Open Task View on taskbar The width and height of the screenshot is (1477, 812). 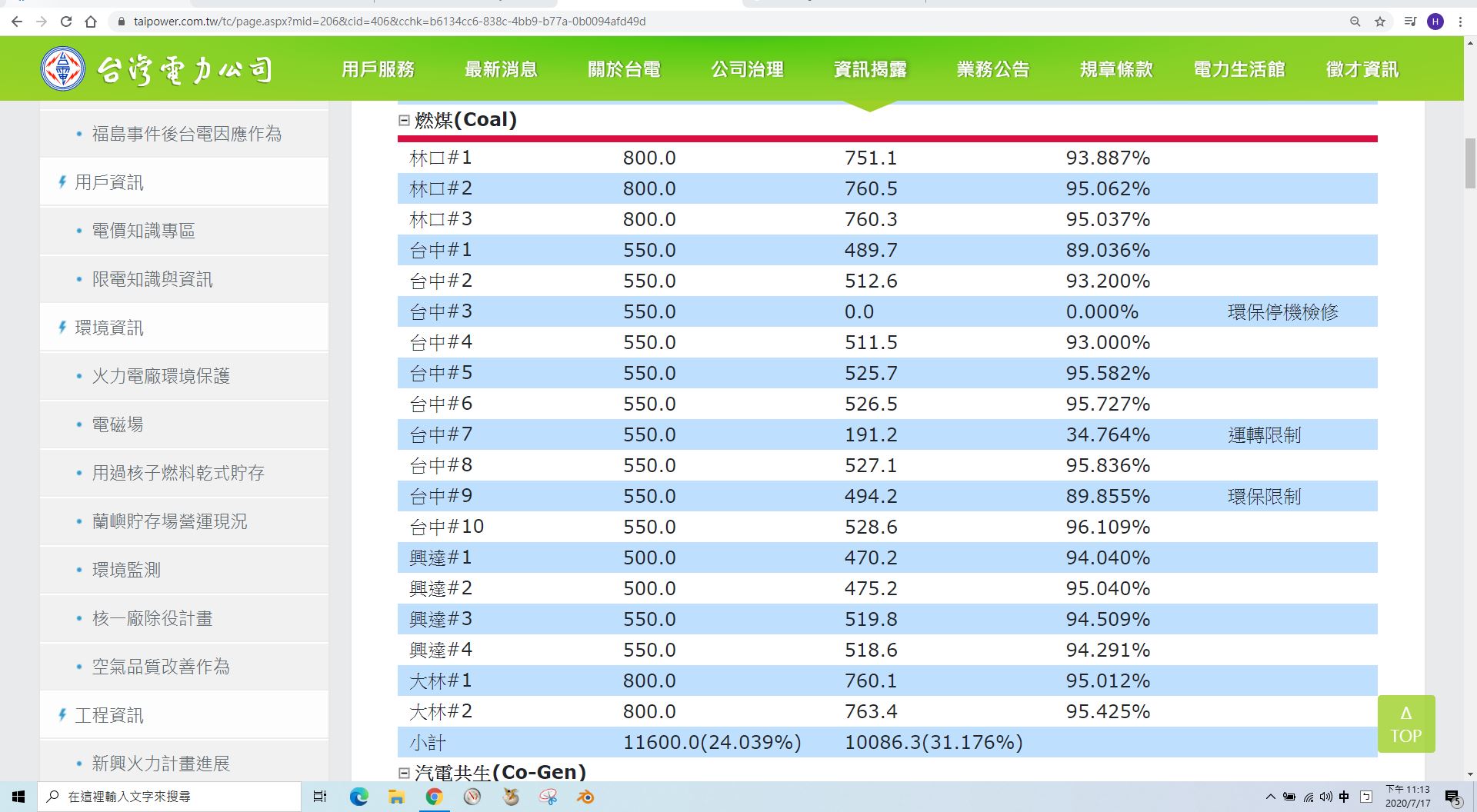coord(320,797)
